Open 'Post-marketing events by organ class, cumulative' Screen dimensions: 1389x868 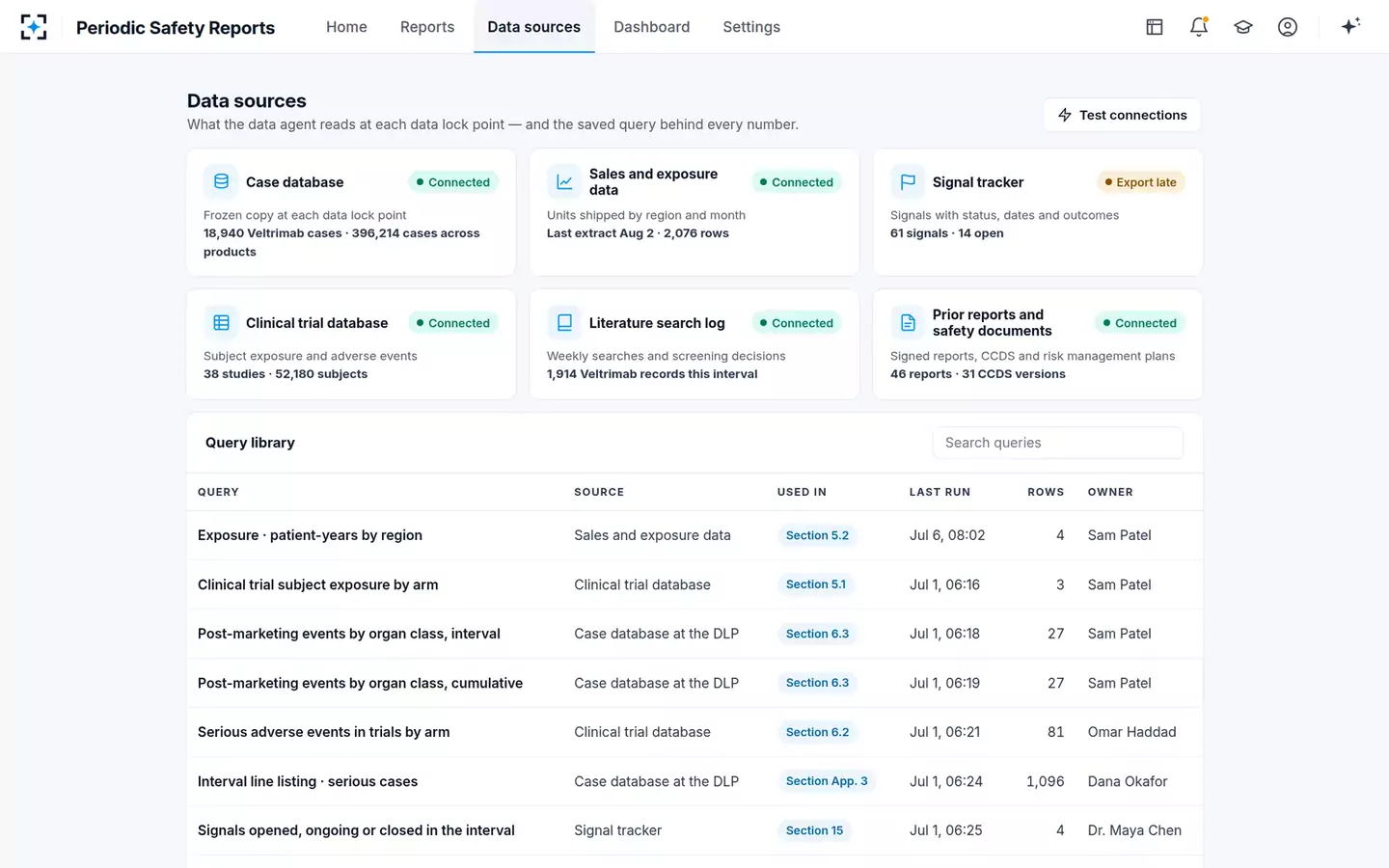360,683
